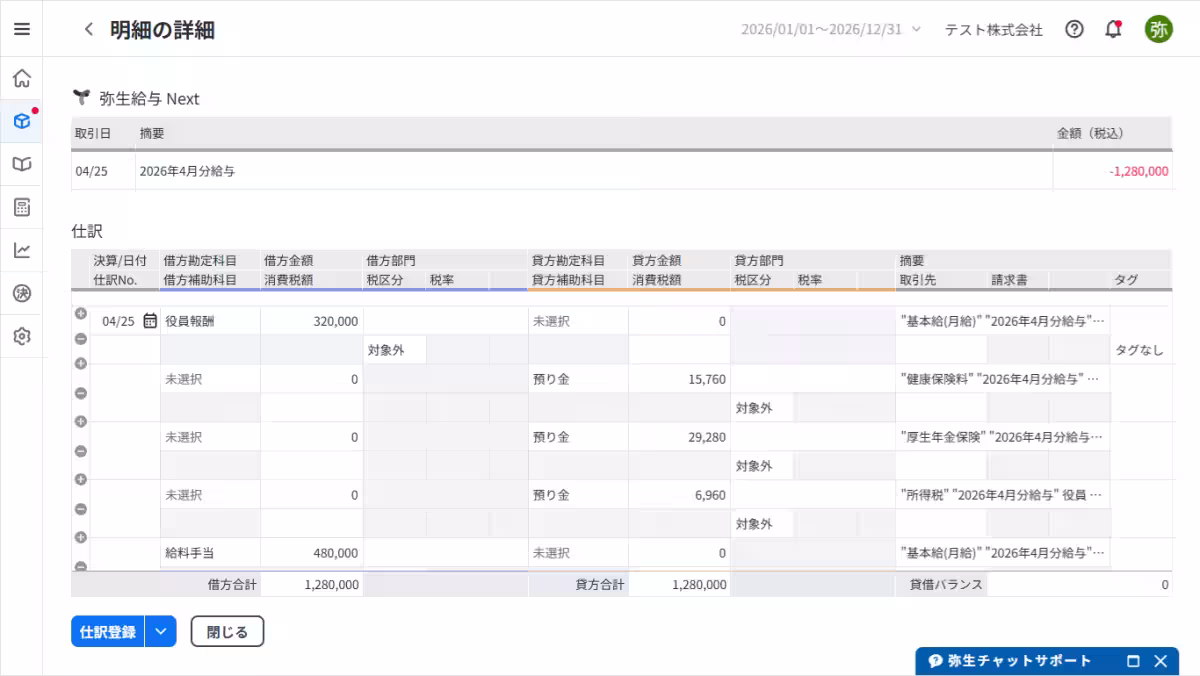Image resolution: width=1200 pixels, height=676 pixels.
Task: Open the 決 settlement sidebar icon
Action: click(x=21, y=293)
